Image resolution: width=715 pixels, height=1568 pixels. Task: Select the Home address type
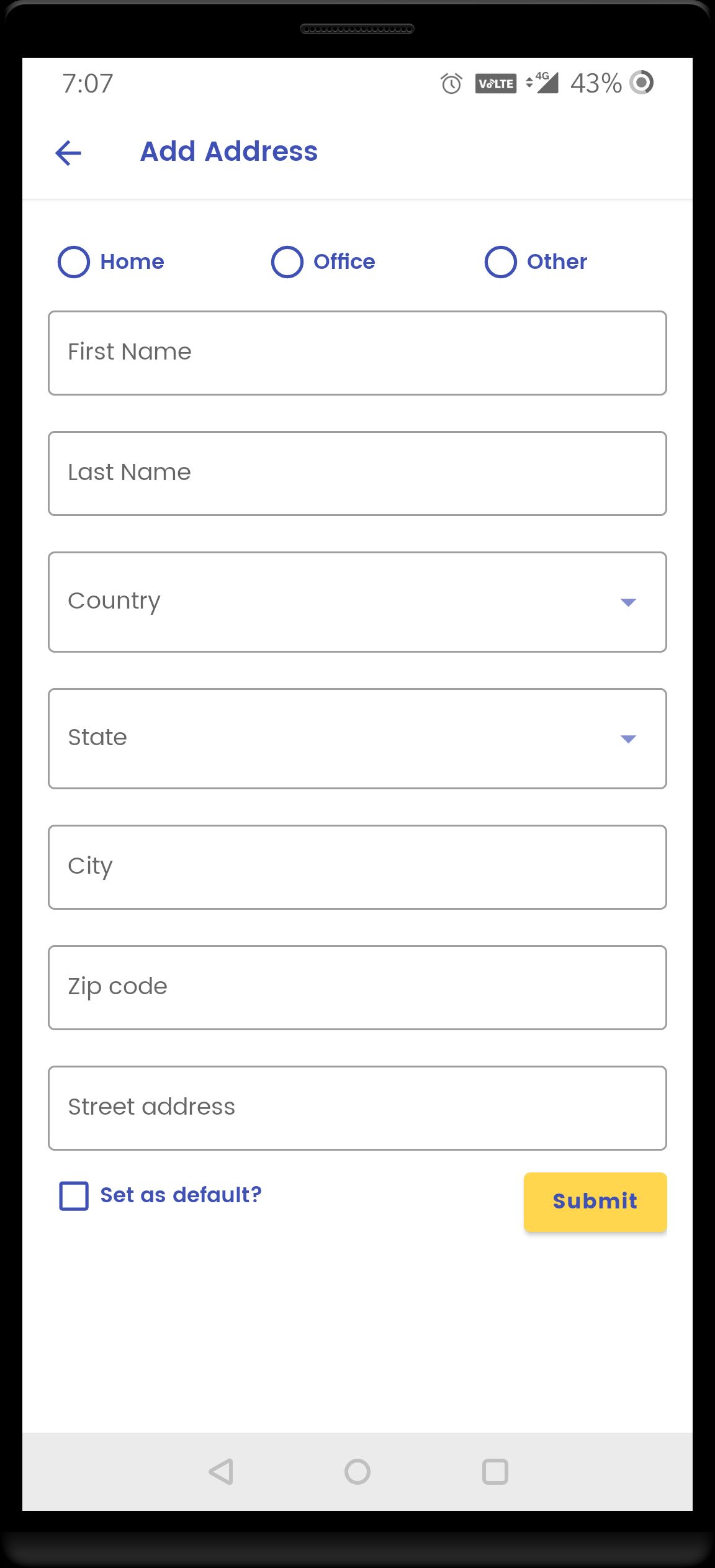pos(74,262)
